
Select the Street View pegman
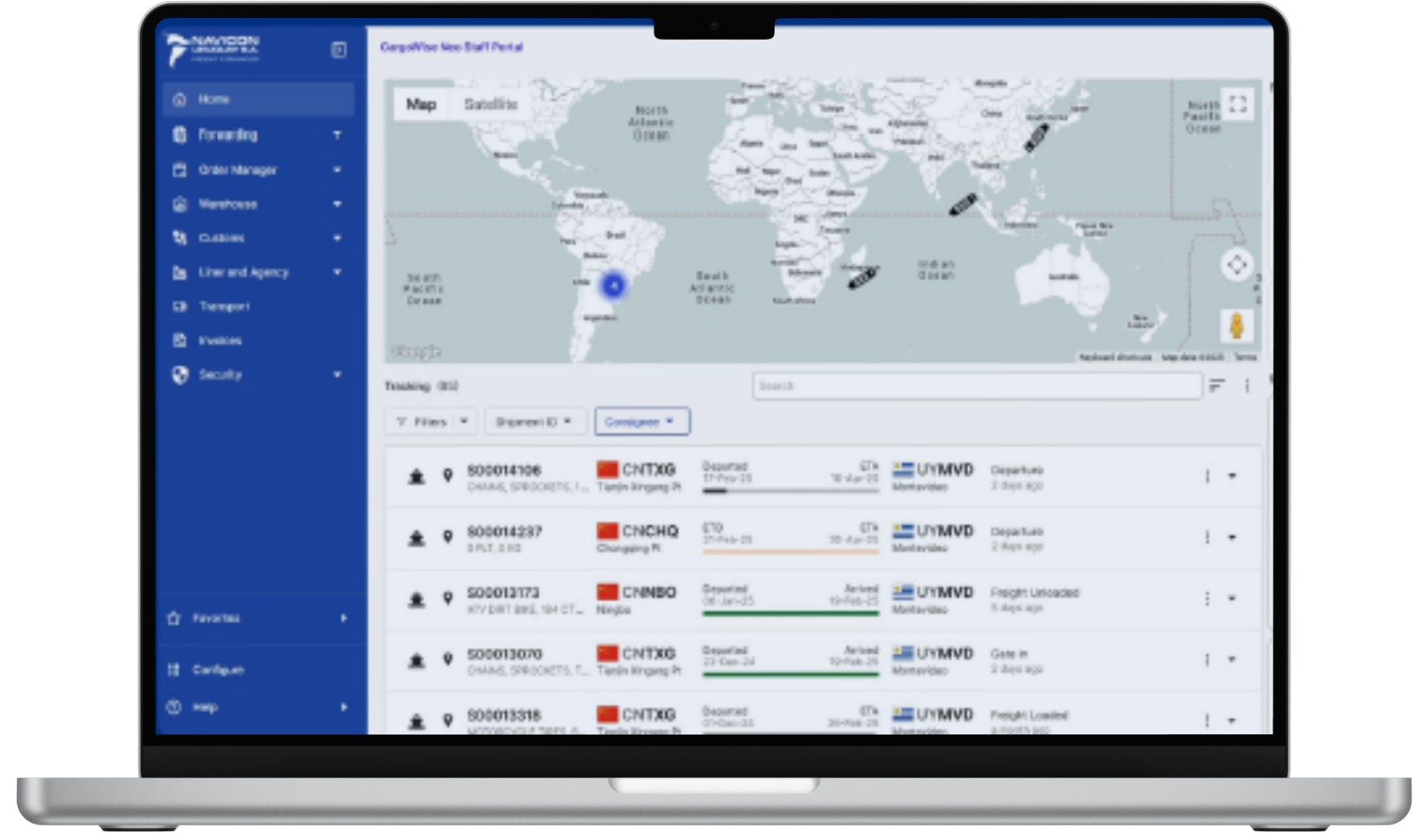click(x=1236, y=326)
